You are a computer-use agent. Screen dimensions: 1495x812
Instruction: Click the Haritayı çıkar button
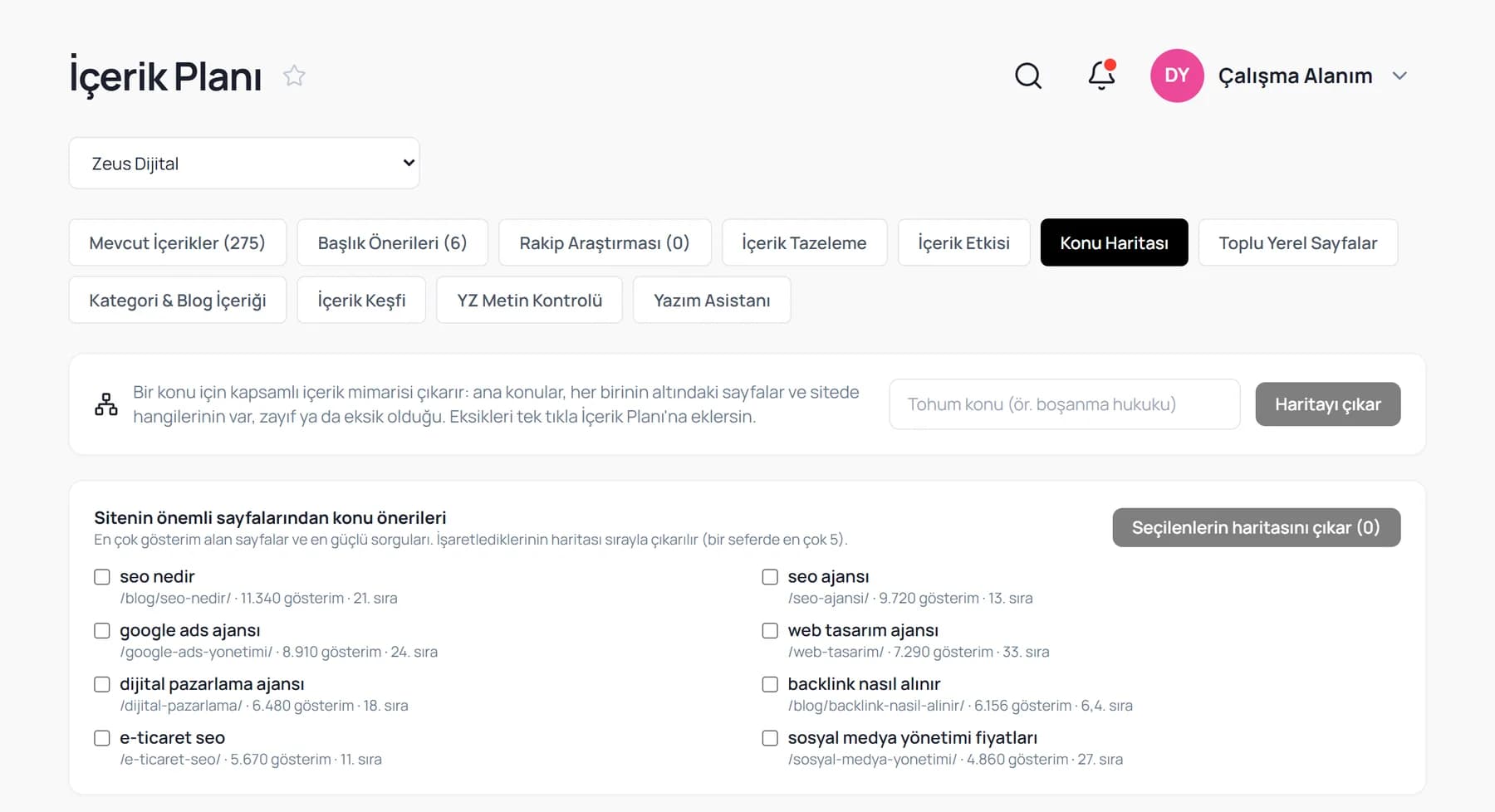coord(1328,404)
